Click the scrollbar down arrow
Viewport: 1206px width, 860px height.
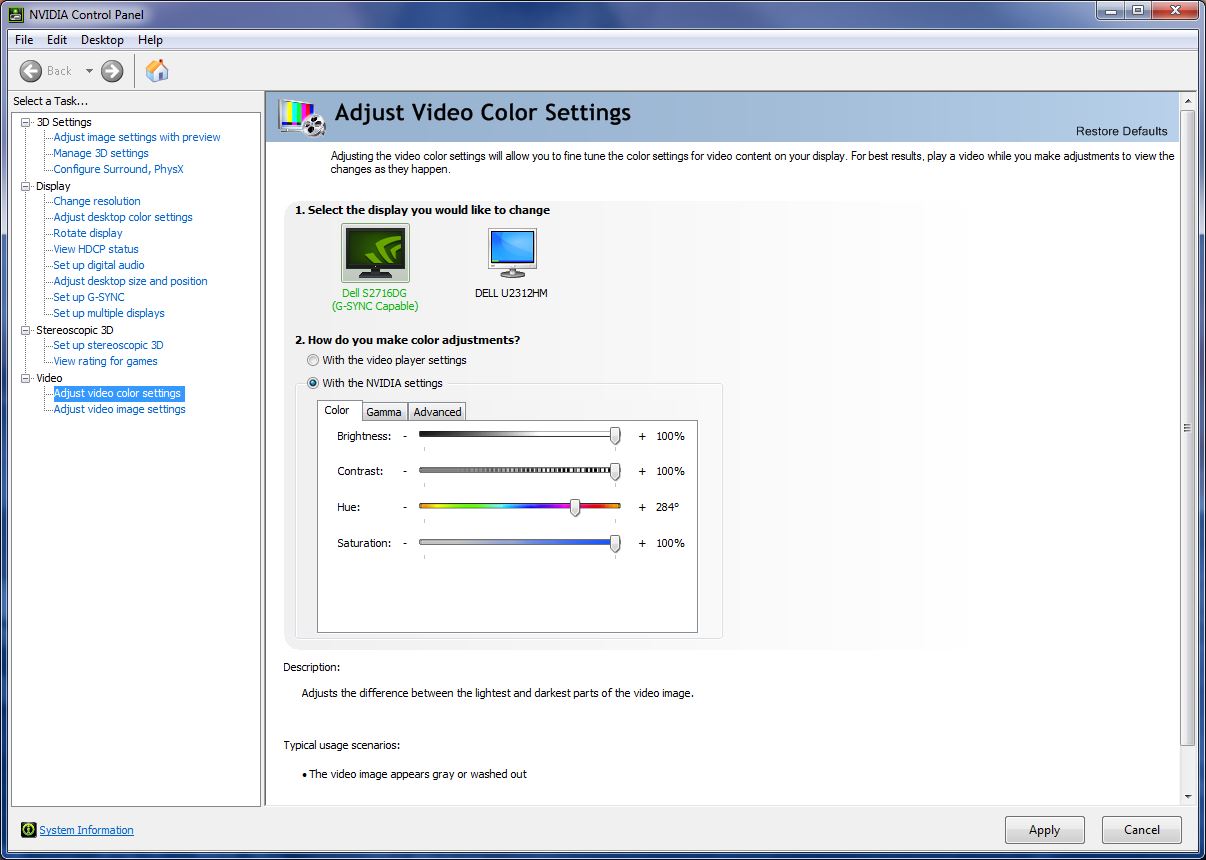coord(1187,797)
